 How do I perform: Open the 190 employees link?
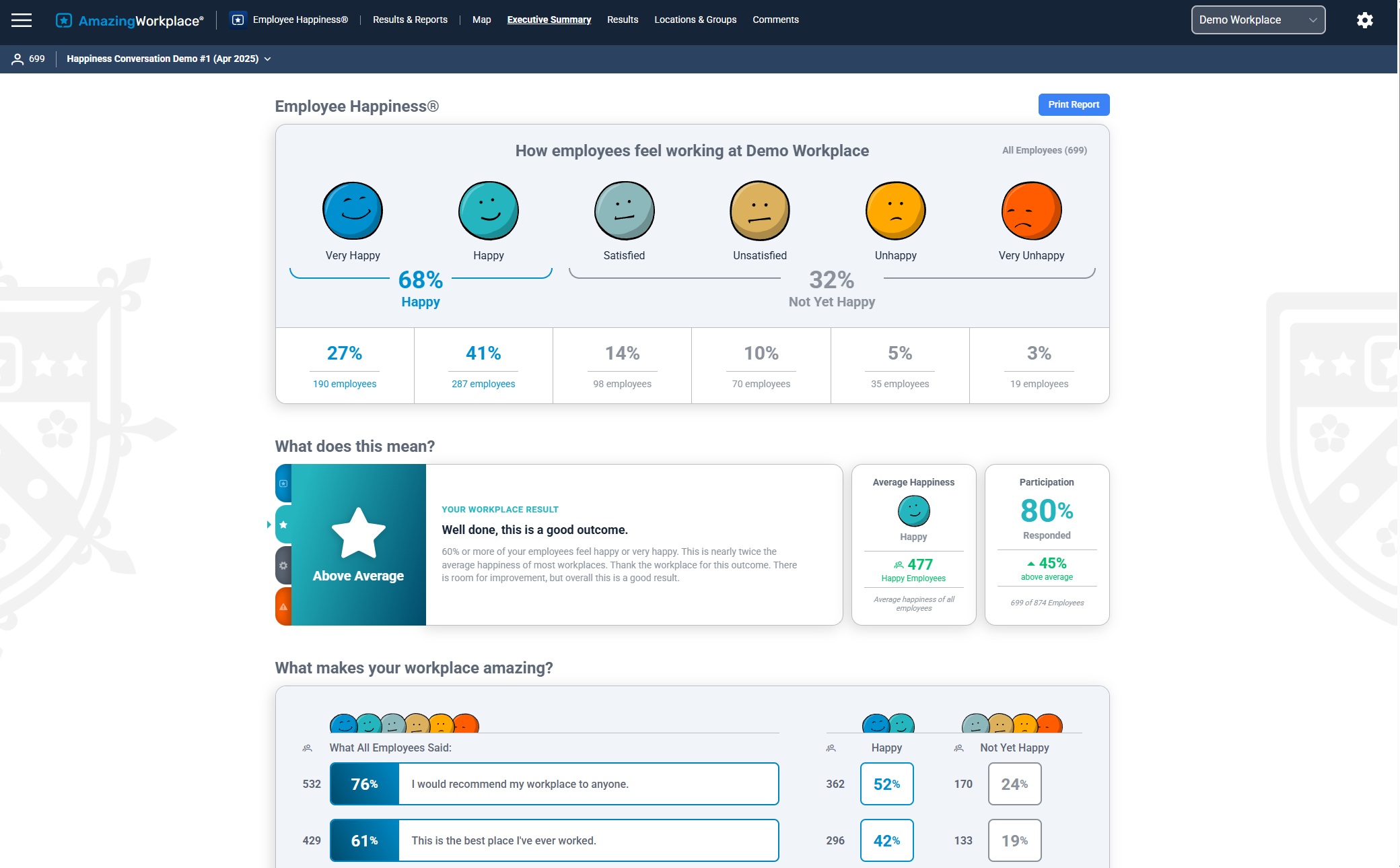pos(344,384)
